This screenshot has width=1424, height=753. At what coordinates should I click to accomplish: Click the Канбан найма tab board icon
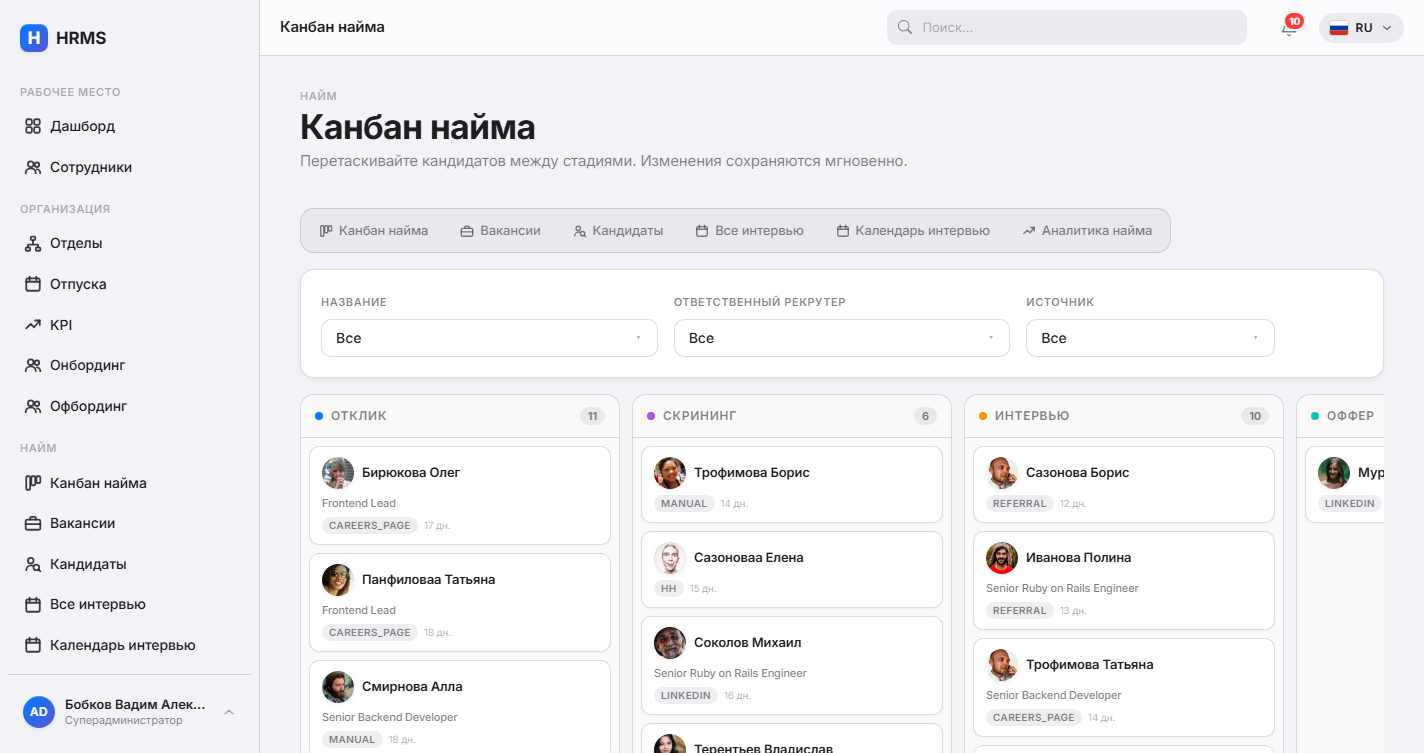326,231
